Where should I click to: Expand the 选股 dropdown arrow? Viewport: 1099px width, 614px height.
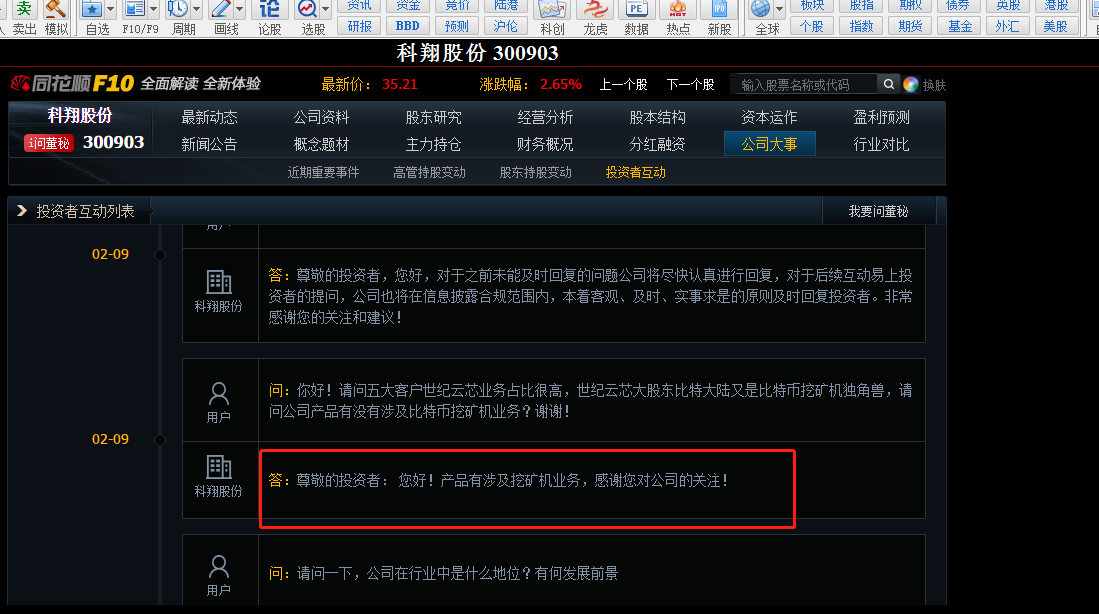coord(325,10)
